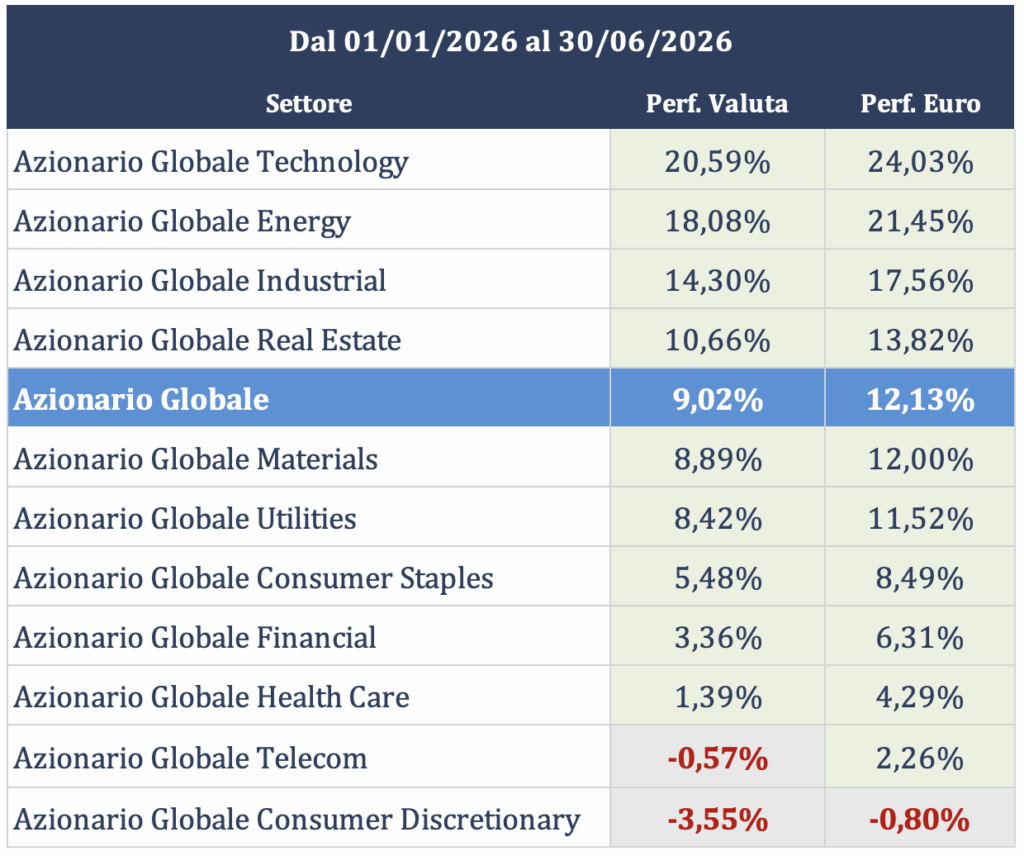The width and height of the screenshot is (1024, 856).
Task: Click the red -0,57% Telecom value
Action: 718,758
